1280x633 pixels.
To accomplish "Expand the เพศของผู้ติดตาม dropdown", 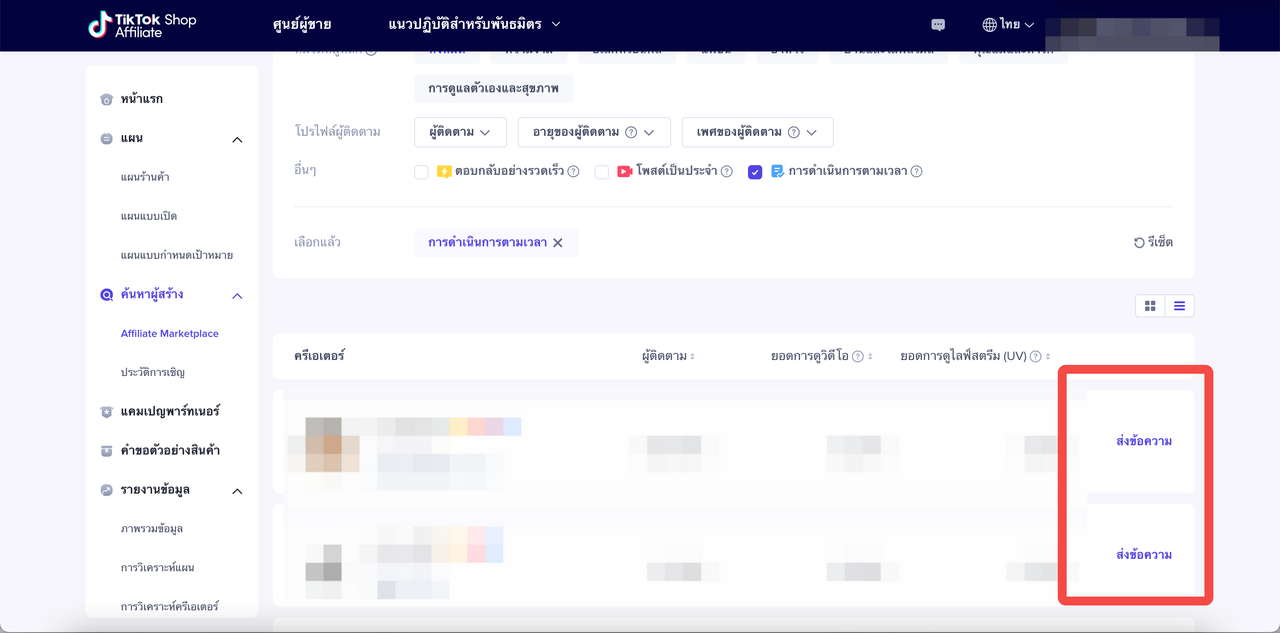I will pos(757,132).
